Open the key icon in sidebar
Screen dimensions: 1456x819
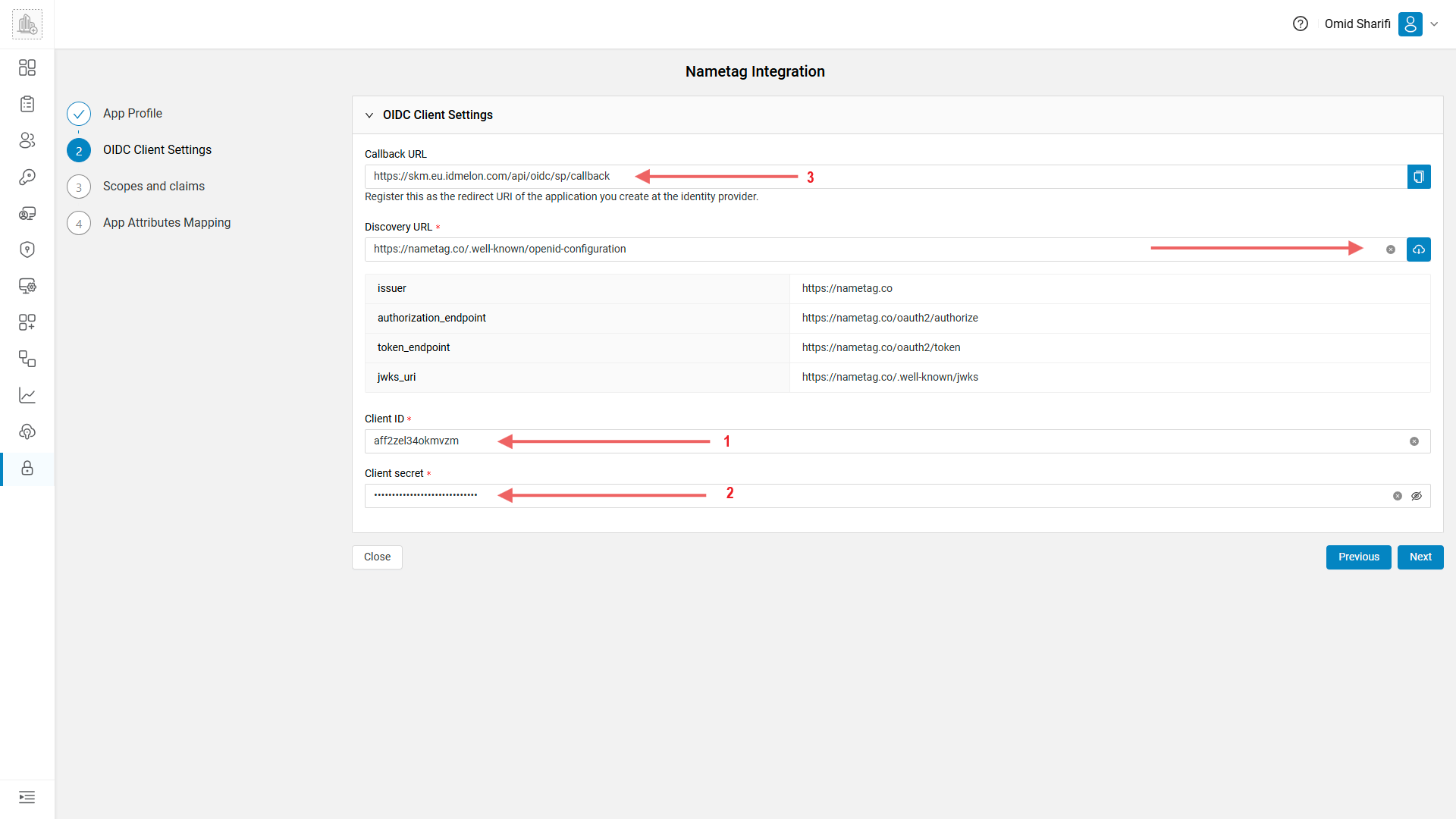coord(27,177)
